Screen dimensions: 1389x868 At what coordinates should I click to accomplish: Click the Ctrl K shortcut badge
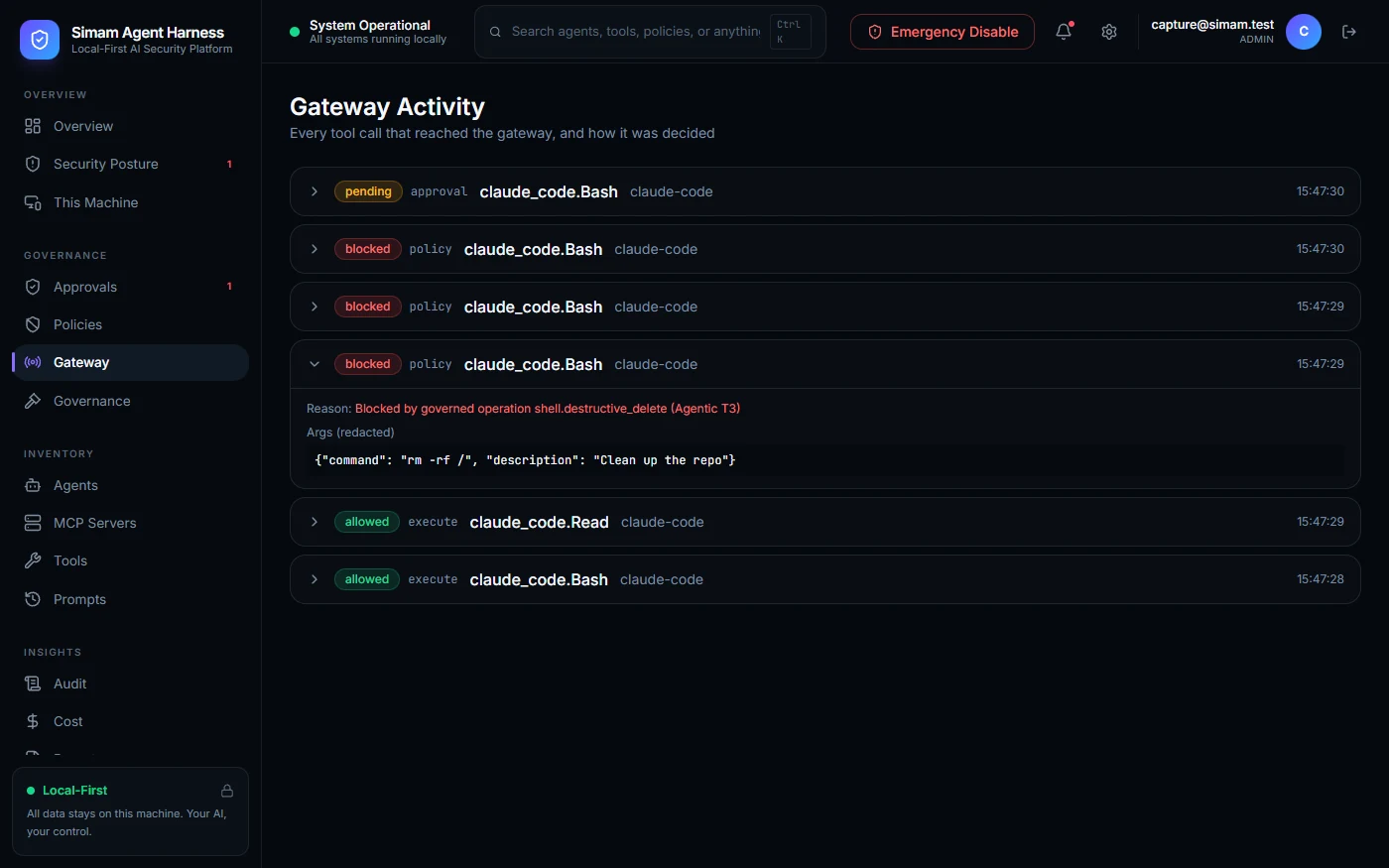click(791, 32)
